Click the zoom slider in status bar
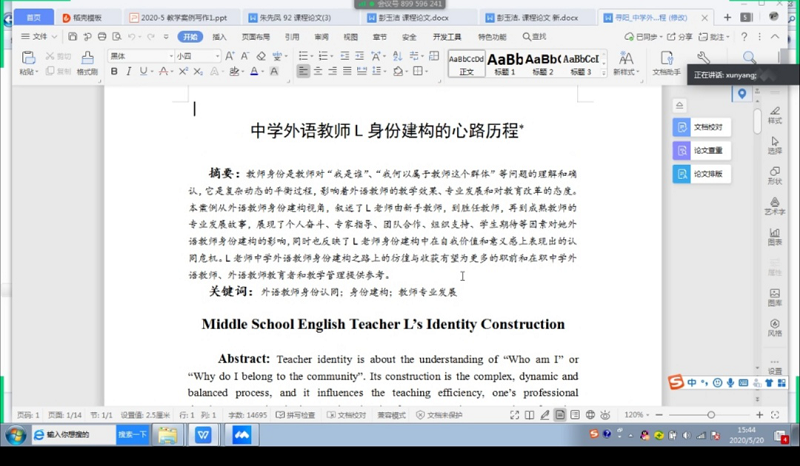Viewport: 800px width, 466px height. (711, 415)
